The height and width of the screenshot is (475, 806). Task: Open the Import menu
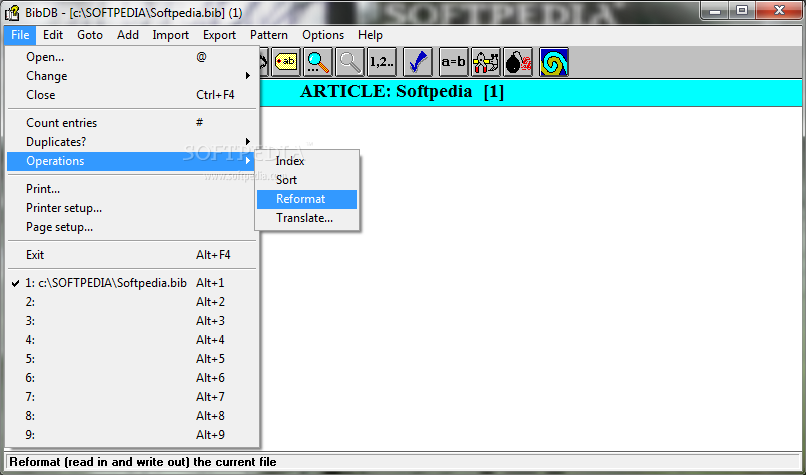coord(171,35)
